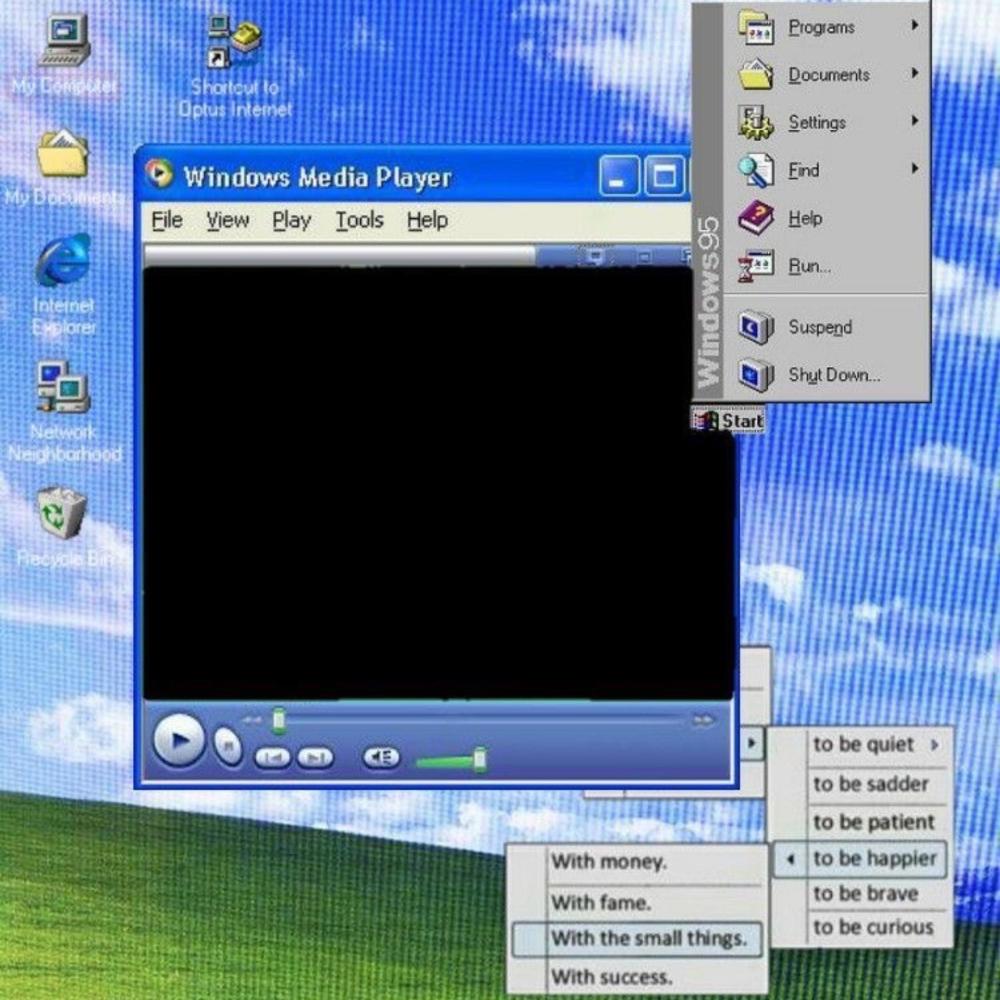The height and width of the screenshot is (1000, 1000).
Task: Launch Internet Explorer from the desktop
Action: tap(63, 260)
